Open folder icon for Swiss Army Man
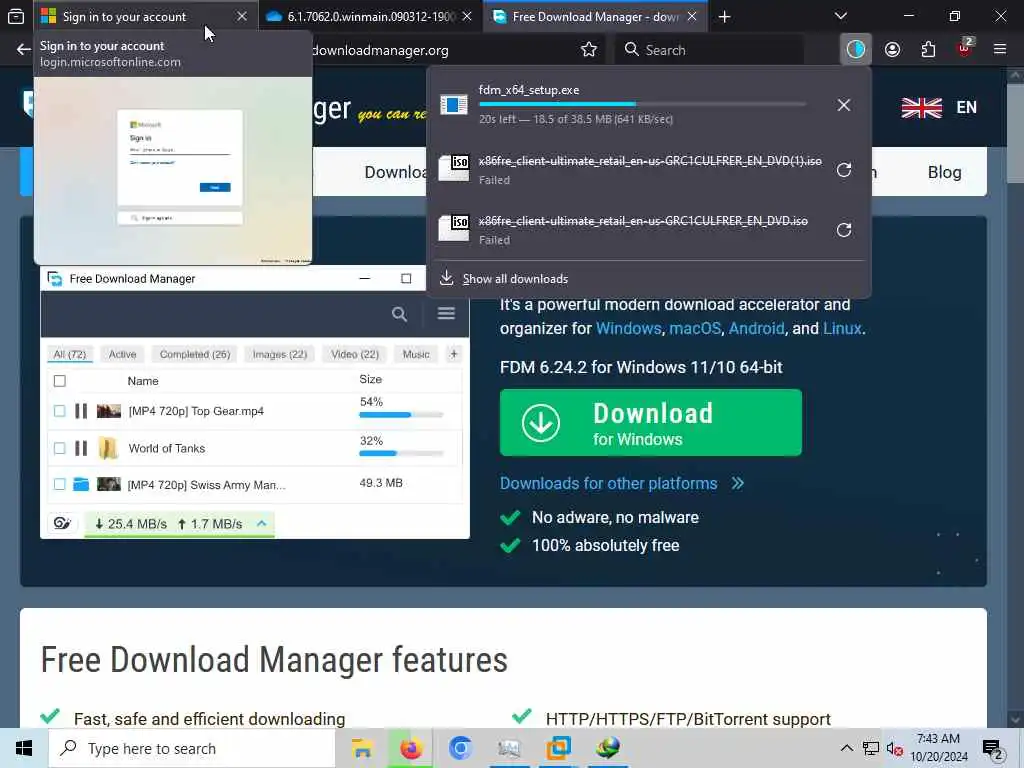The height and width of the screenshot is (768, 1024). coord(81,484)
